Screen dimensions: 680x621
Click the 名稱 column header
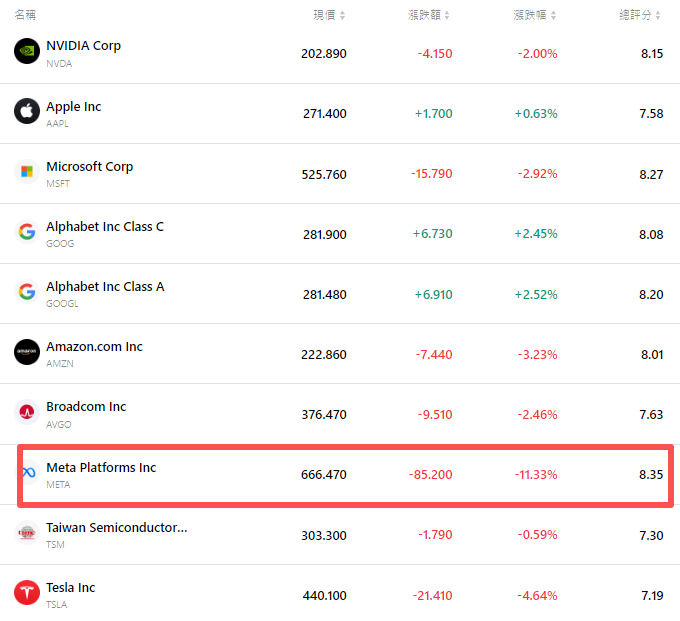(x=26, y=15)
